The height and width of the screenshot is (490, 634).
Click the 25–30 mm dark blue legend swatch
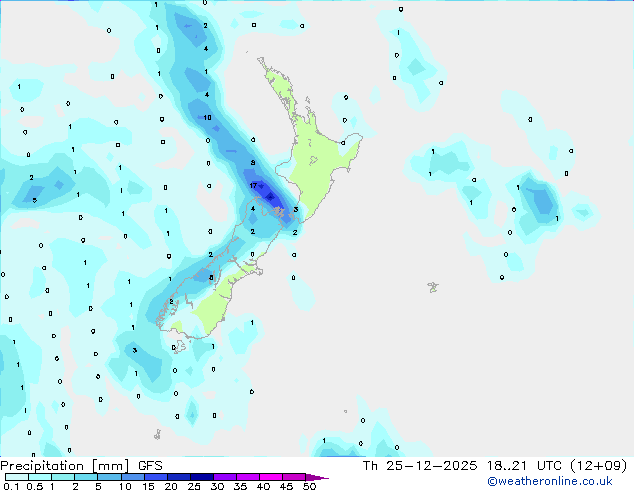click(202, 477)
